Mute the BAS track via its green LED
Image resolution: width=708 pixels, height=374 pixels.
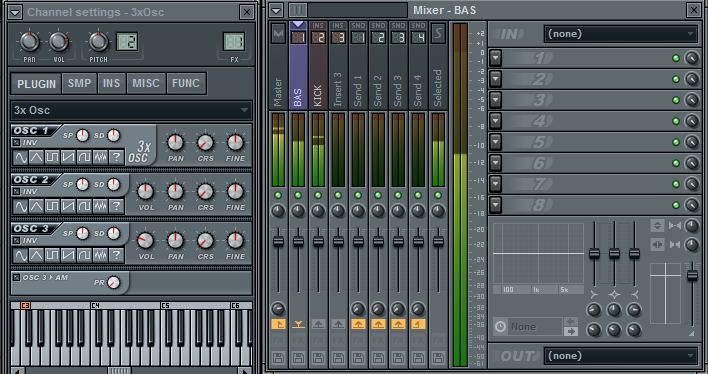tap(298, 195)
